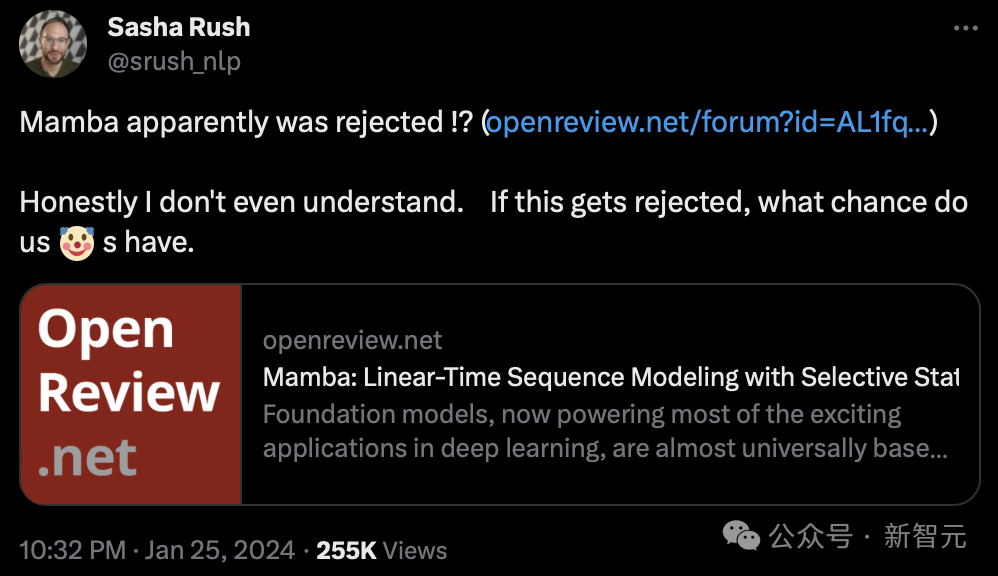Open the Mamba: Linear-Time Sequence Modeling card title

610,377
